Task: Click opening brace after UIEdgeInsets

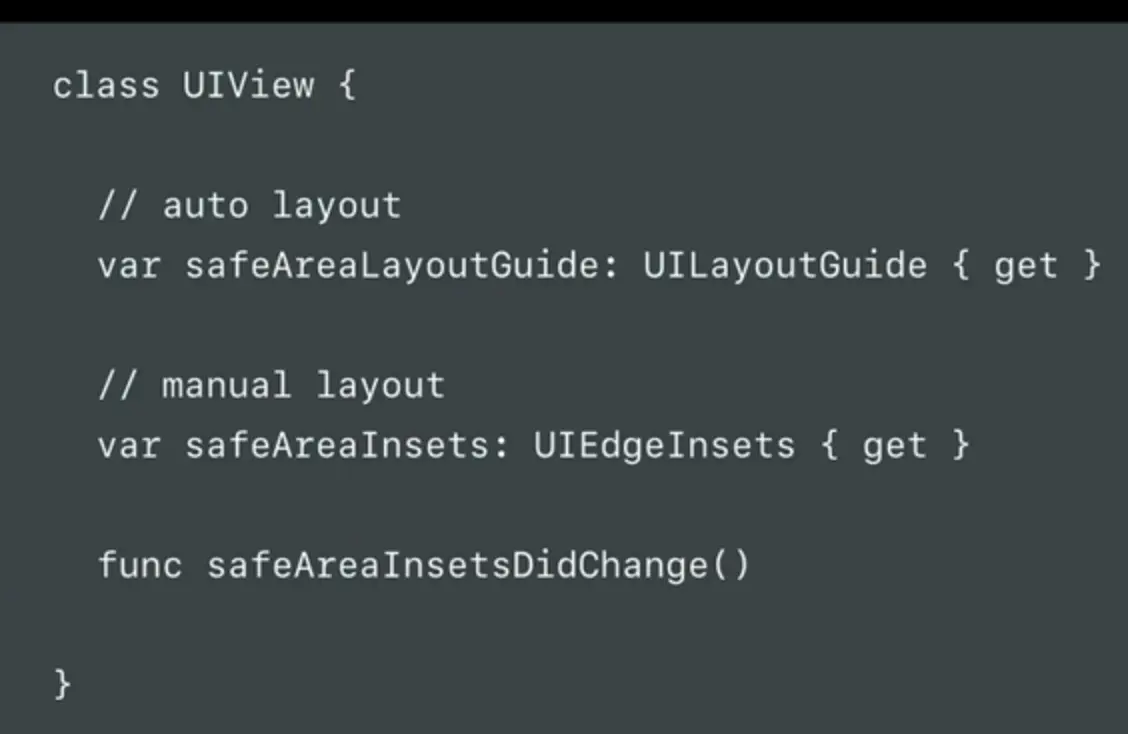Action: pyautogui.click(x=829, y=445)
